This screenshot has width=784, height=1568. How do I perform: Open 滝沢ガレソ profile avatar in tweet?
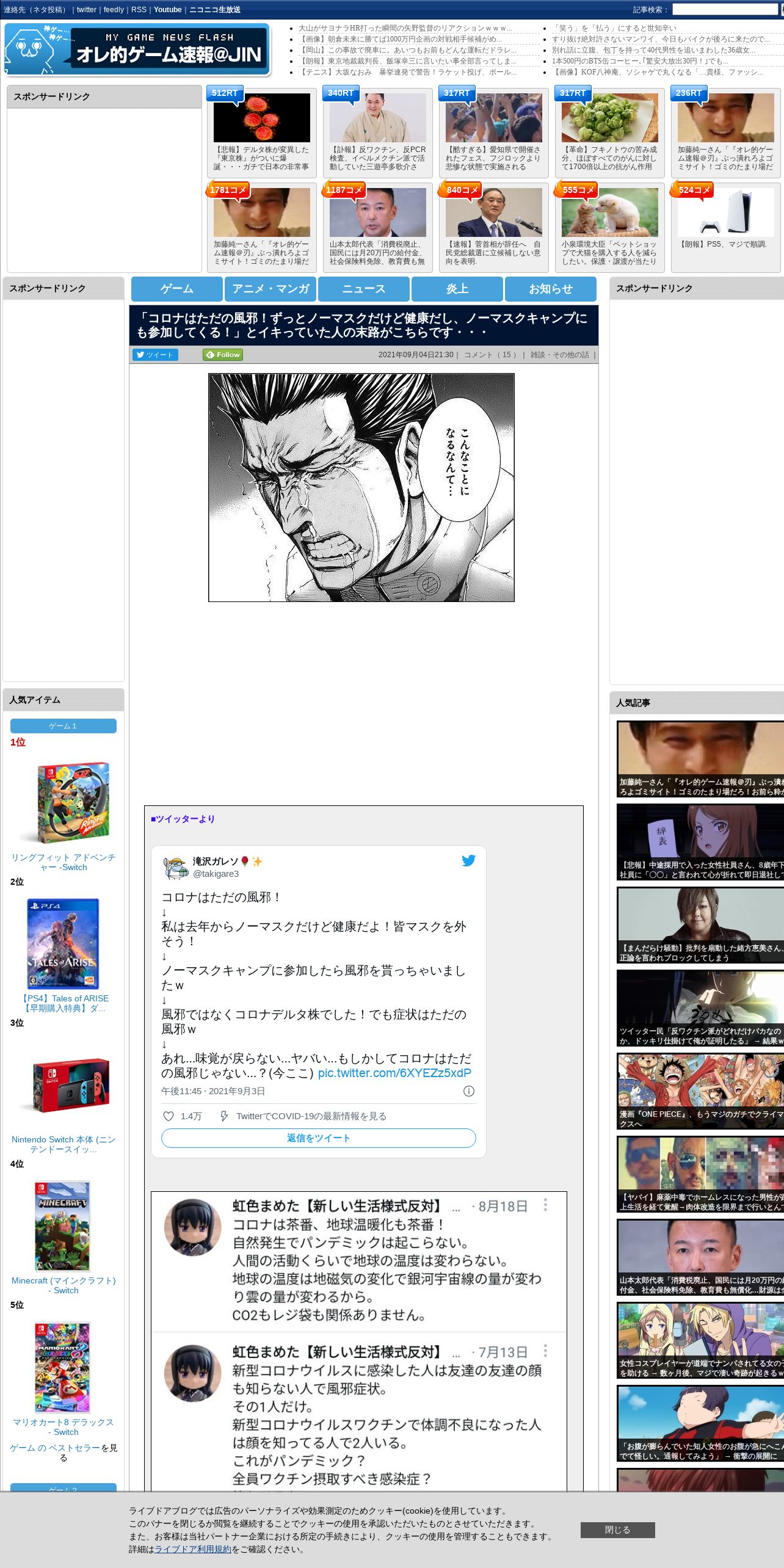click(176, 867)
